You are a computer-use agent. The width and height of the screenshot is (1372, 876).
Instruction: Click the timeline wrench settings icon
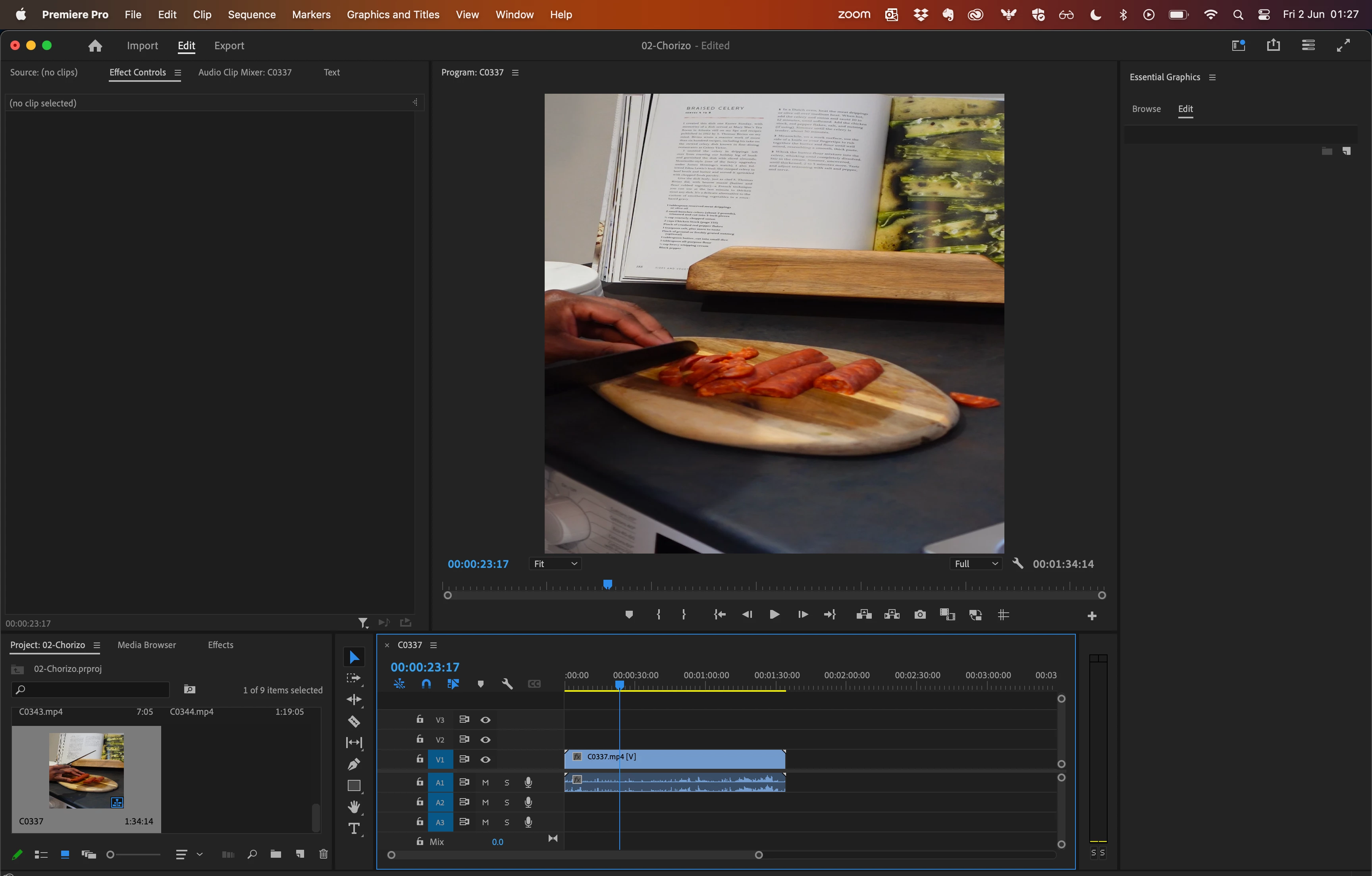(x=507, y=684)
